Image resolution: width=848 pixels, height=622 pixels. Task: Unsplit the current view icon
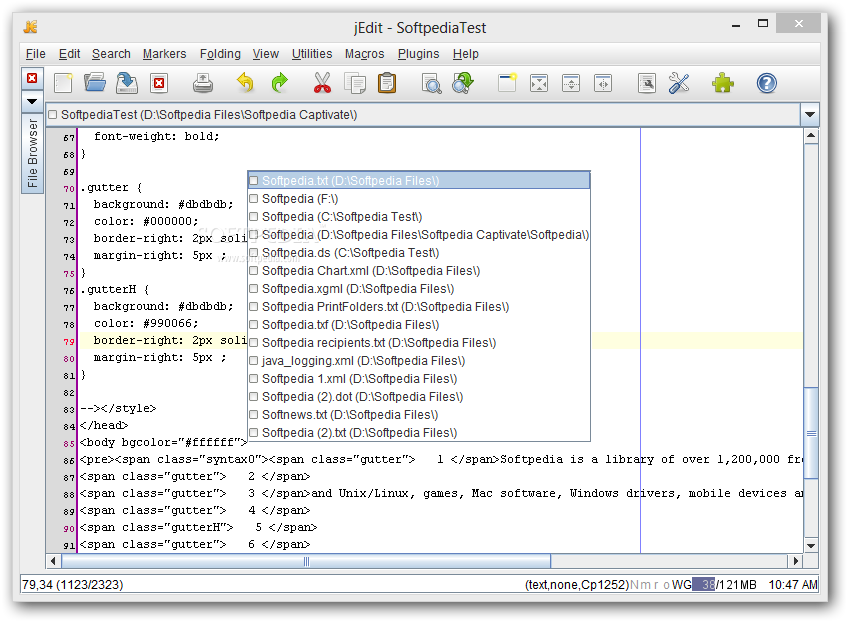point(539,83)
